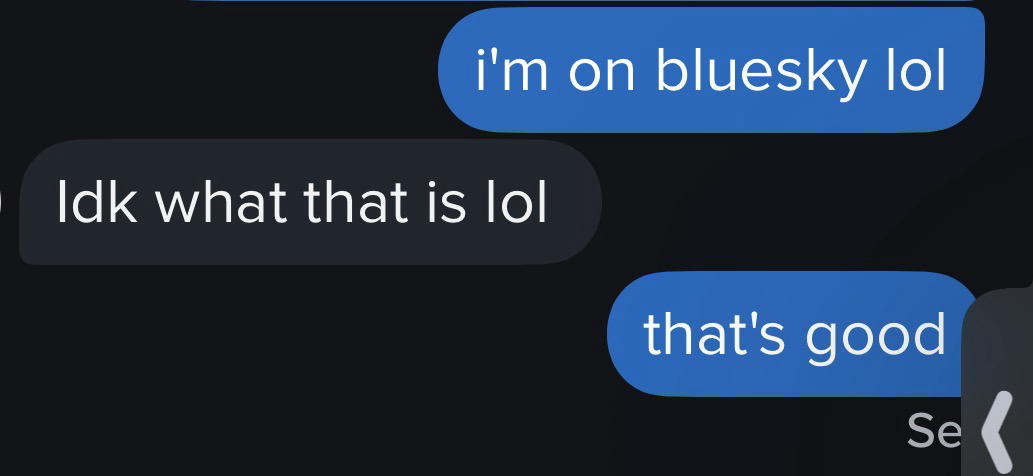Click the word "Idk" in the gray bubble
This screenshot has height=476, width=1033.
point(97,201)
